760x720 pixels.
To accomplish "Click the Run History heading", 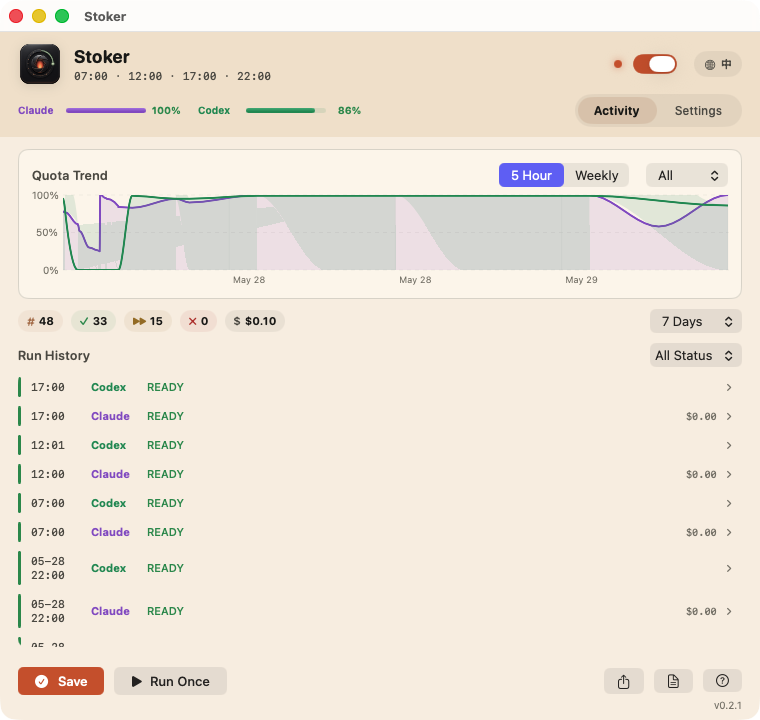I will click(54, 355).
